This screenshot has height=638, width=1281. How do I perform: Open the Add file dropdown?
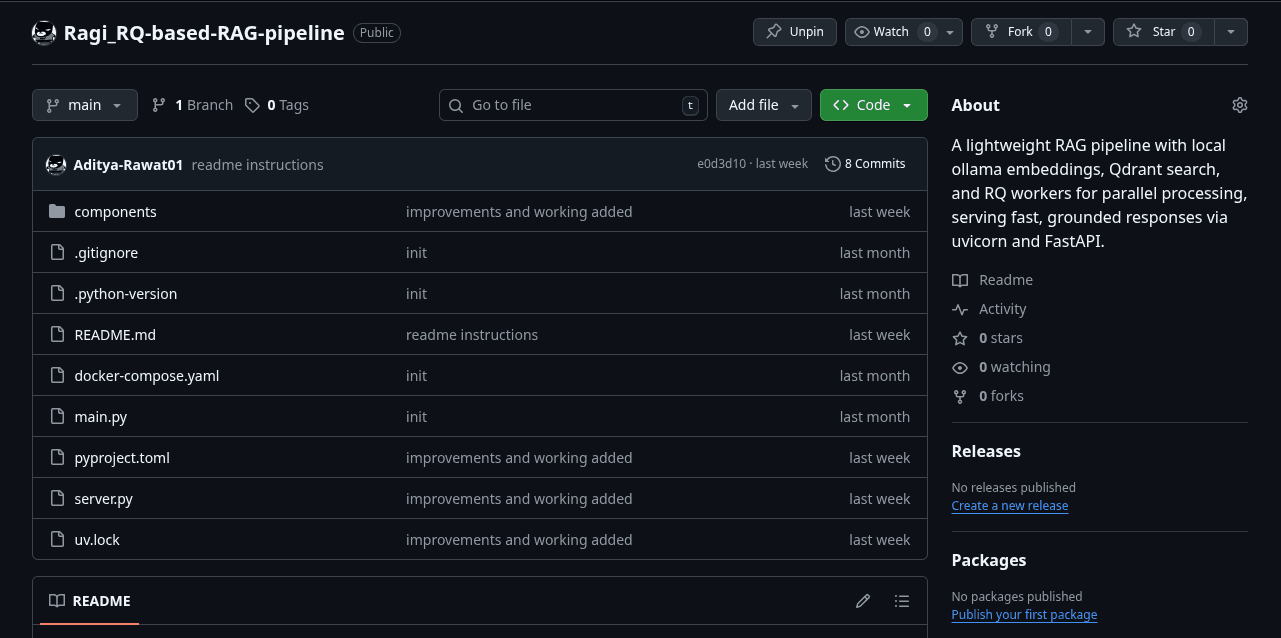pyautogui.click(x=763, y=105)
